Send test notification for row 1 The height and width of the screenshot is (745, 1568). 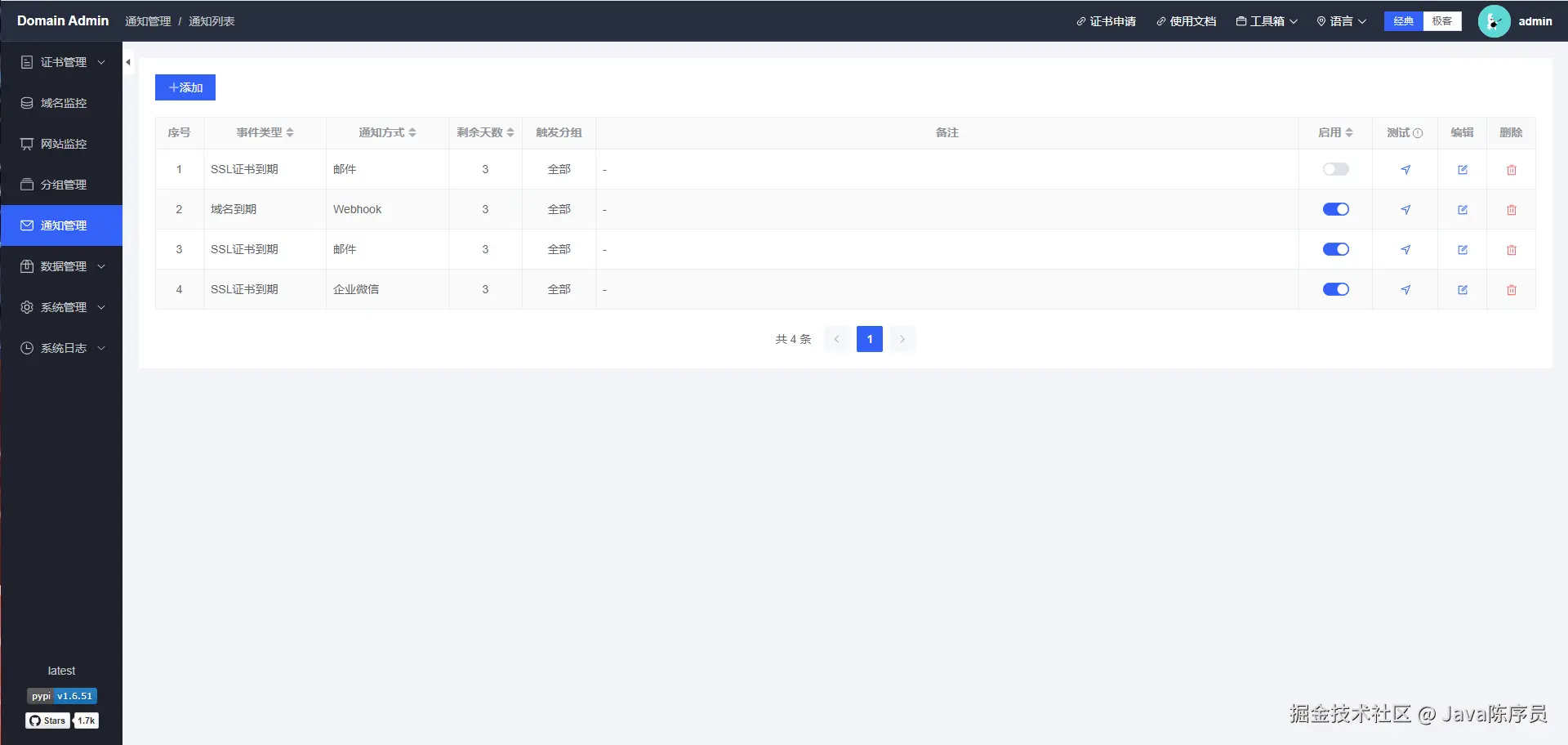pos(1405,170)
